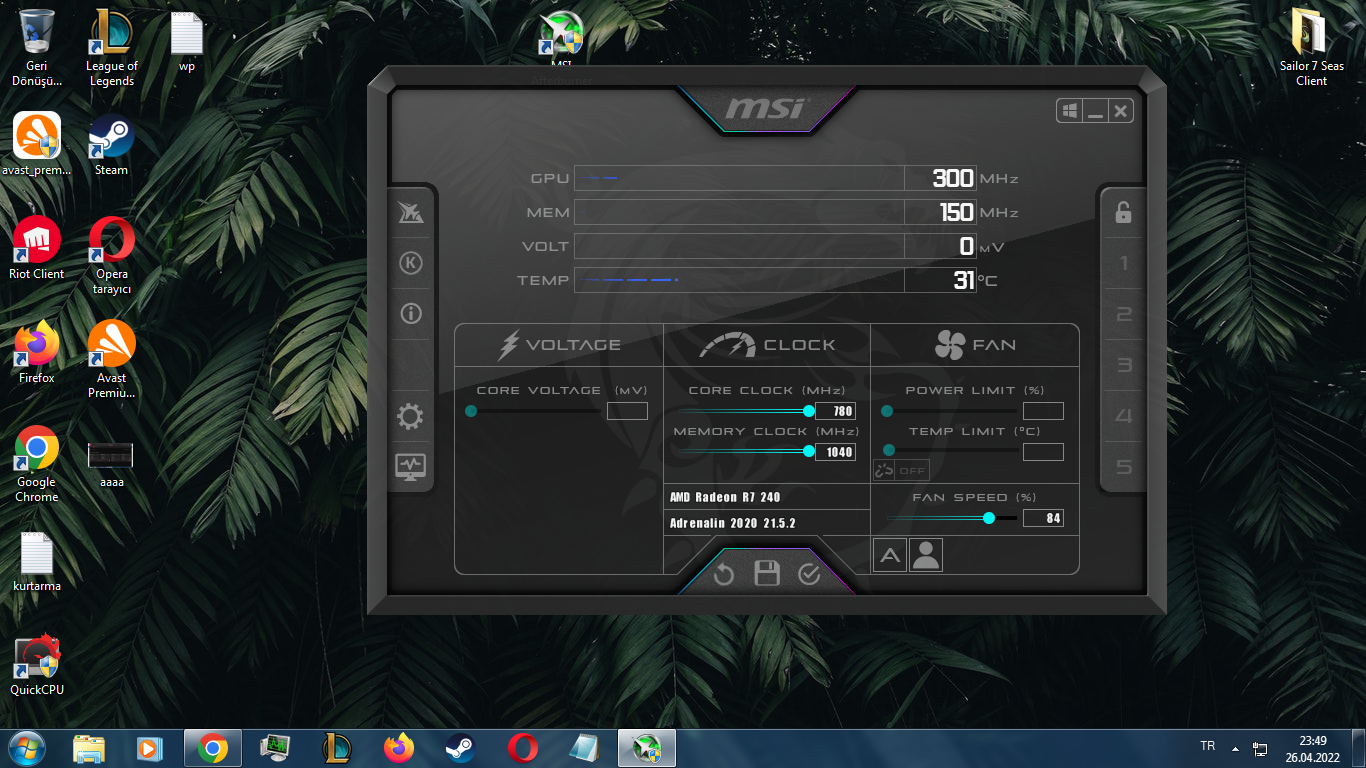
Task: Select profile slot 3
Action: pos(1123,366)
